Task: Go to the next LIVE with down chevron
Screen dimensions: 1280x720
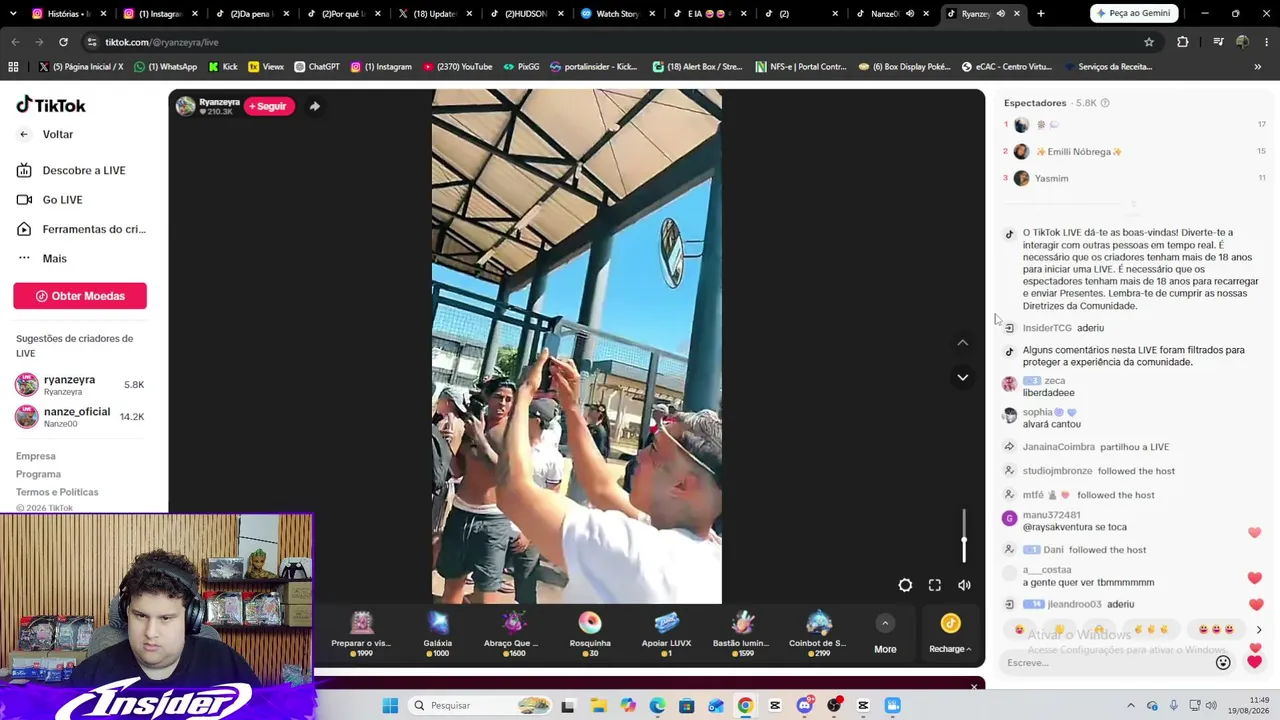Action: pyautogui.click(x=963, y=377)
